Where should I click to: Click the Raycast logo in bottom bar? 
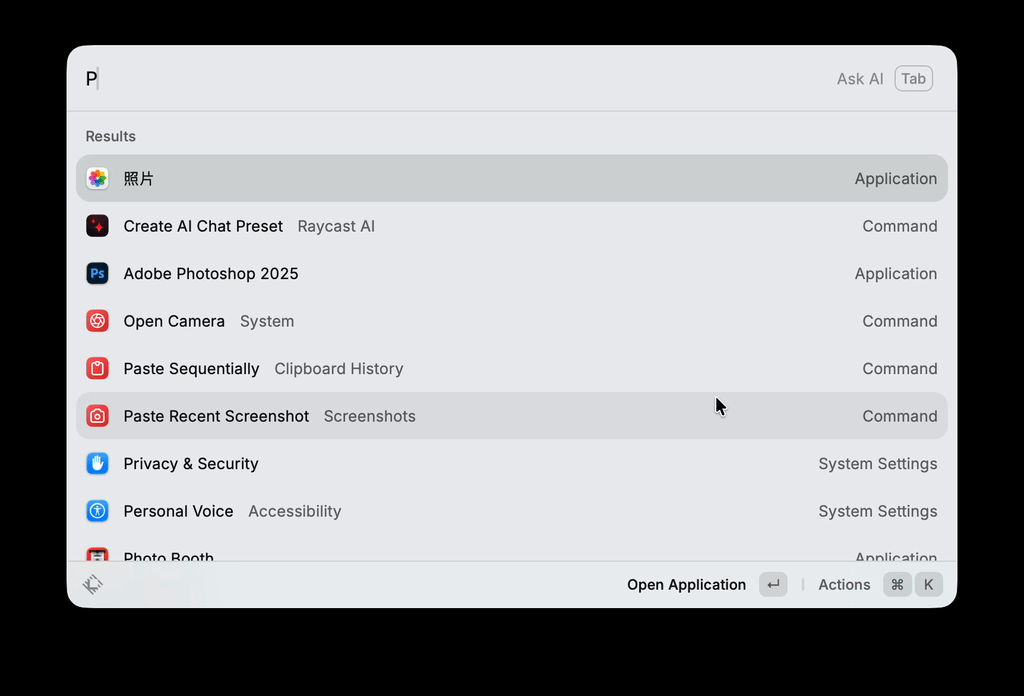pos(93,585)
